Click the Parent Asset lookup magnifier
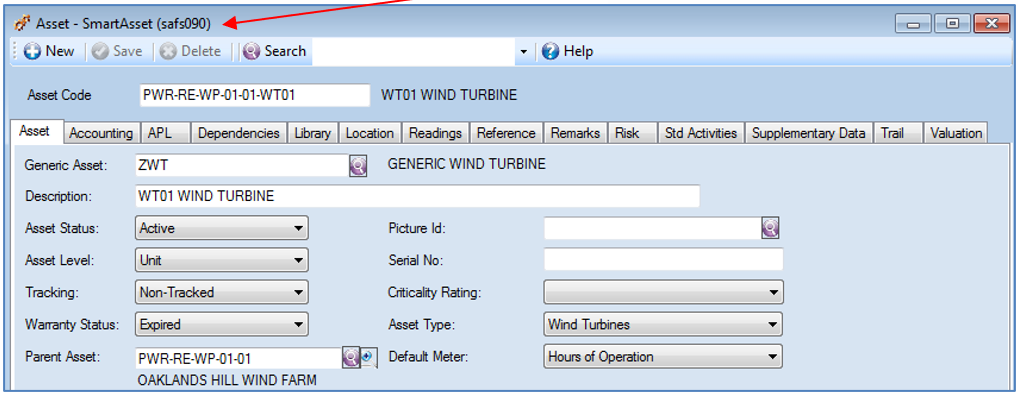The width and height of the screenshot is (1018, 396). click(x=351, y=357)
